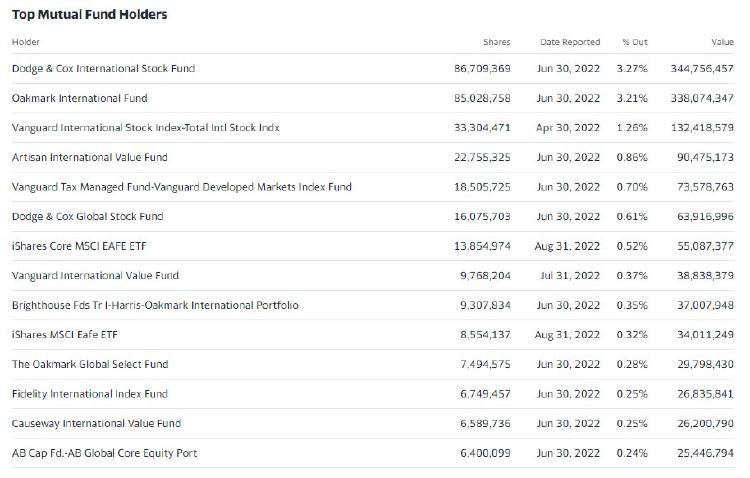750x478 pixels.
Task: Click the Shares column header
Action: click(x=496, y=42)
